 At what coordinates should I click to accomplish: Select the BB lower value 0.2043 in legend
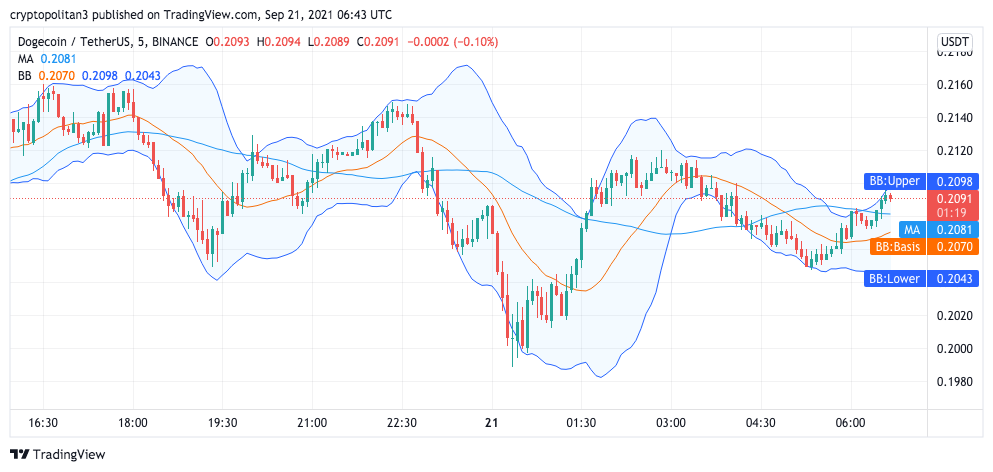click(142, 76)
